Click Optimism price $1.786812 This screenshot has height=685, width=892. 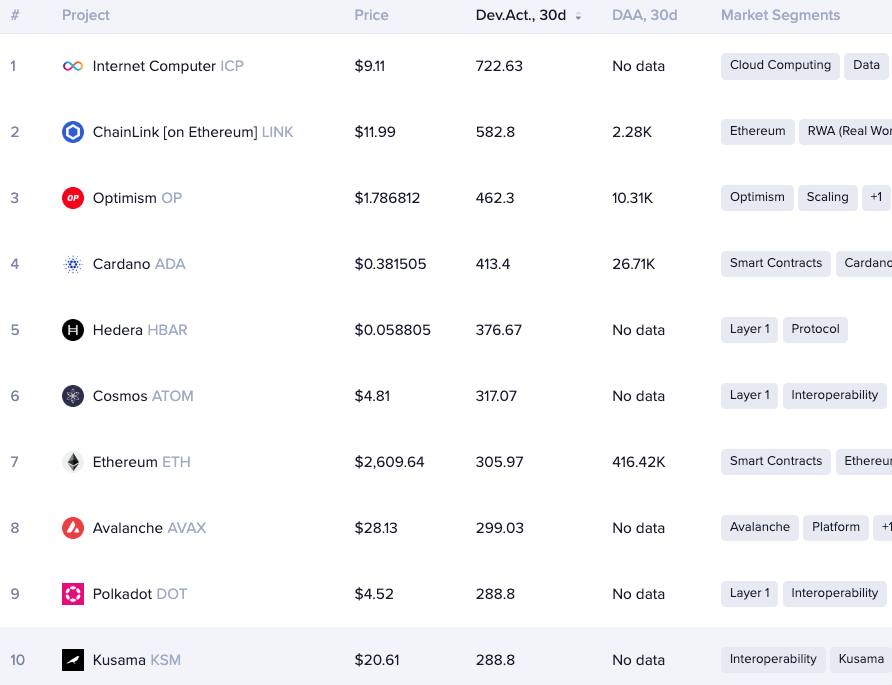[x=387, y=198]
